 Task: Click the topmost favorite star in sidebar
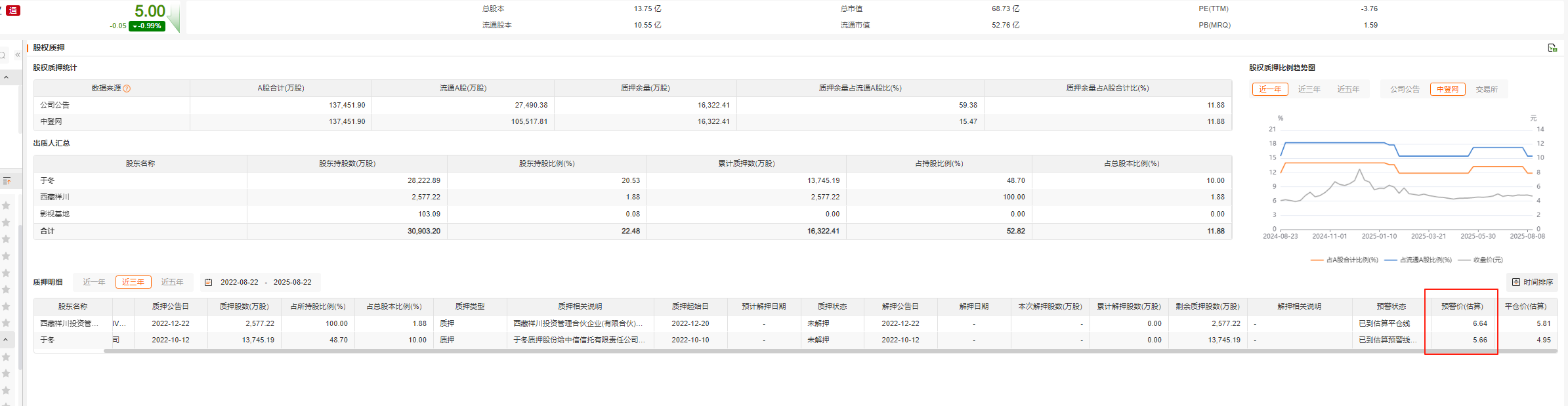(6, 205)
